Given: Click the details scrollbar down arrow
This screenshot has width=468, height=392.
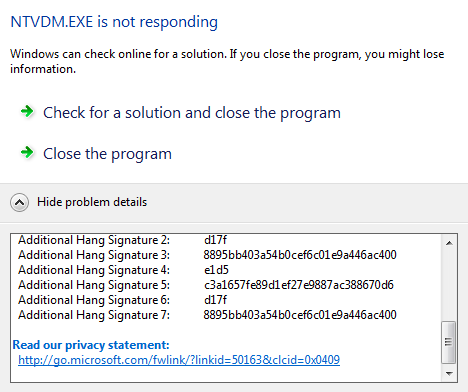Looking at the screenshot, I should (449, 374).
